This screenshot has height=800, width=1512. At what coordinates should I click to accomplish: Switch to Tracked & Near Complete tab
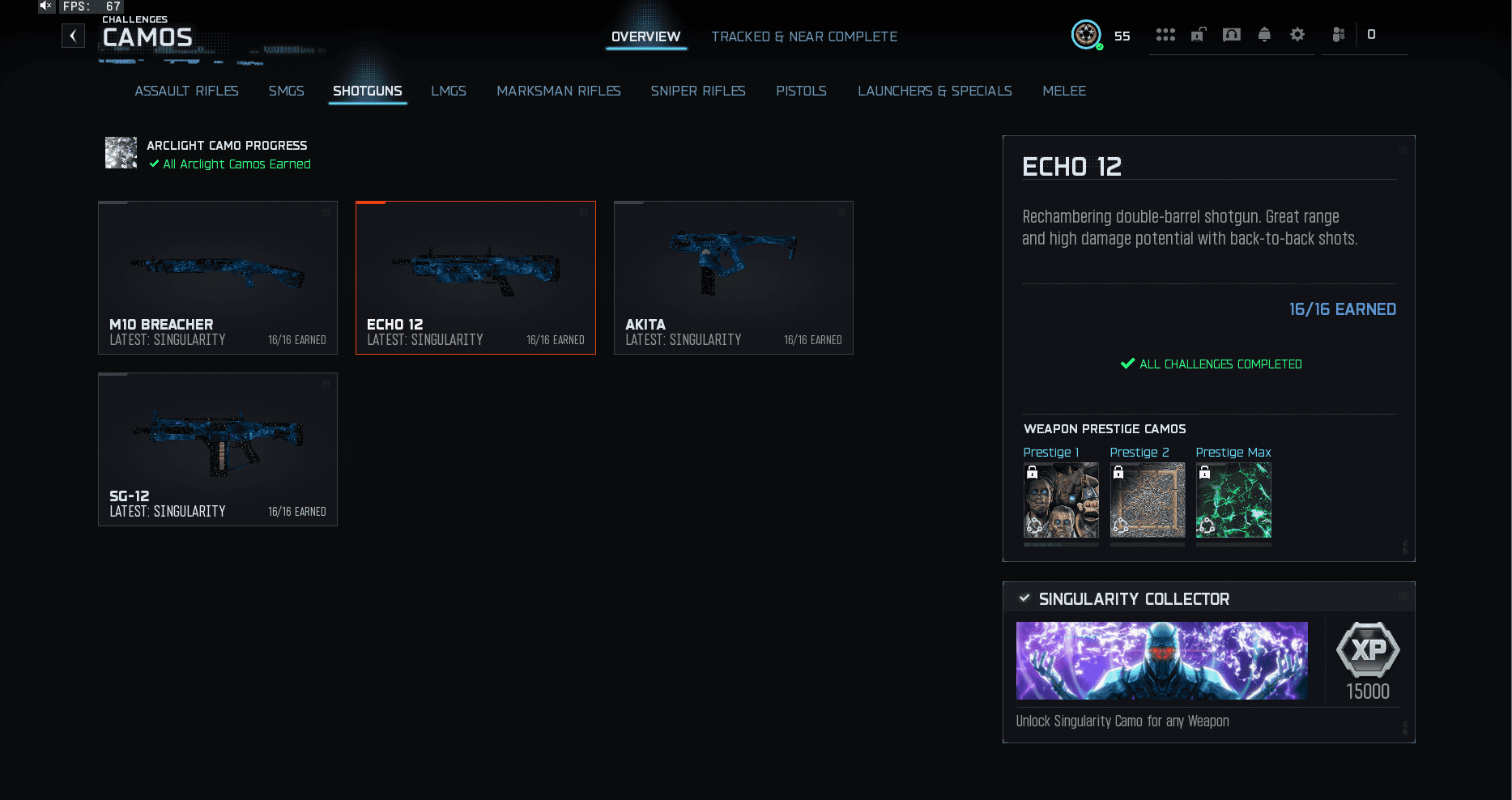pyautogui.click(x=804, y=36)
